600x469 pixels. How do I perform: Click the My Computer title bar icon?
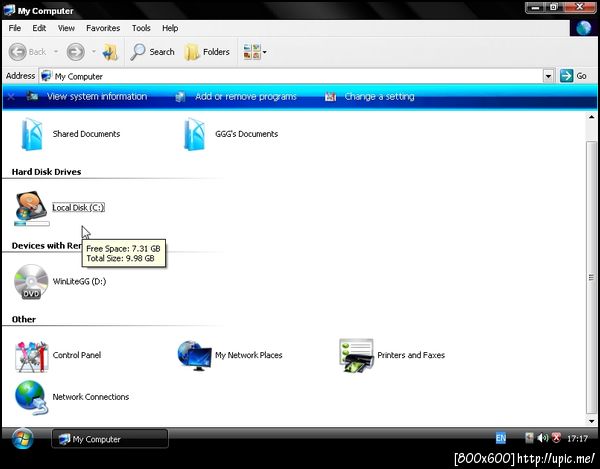(x=9, y=10)
